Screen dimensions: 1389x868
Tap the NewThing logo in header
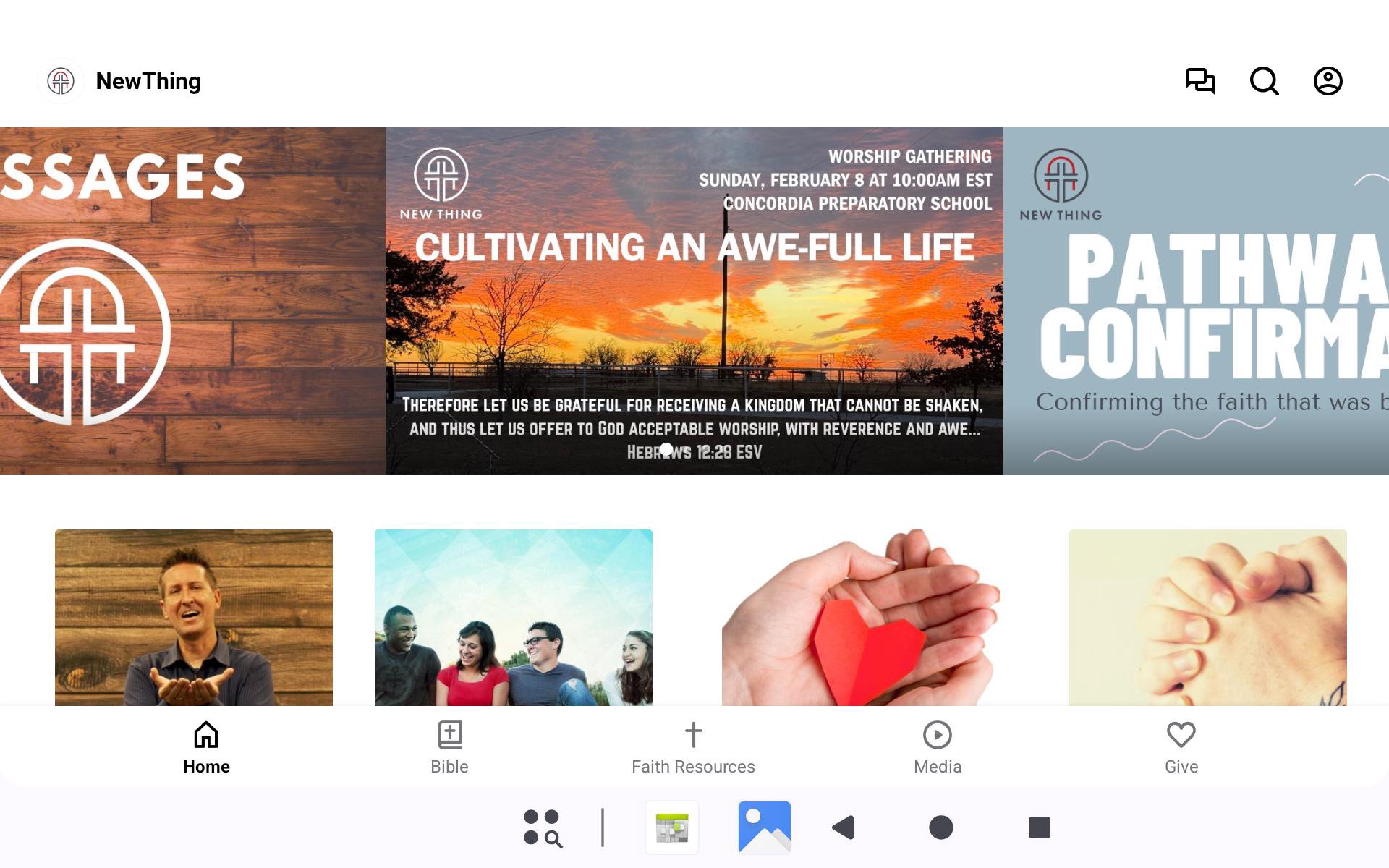click(61, 81)
